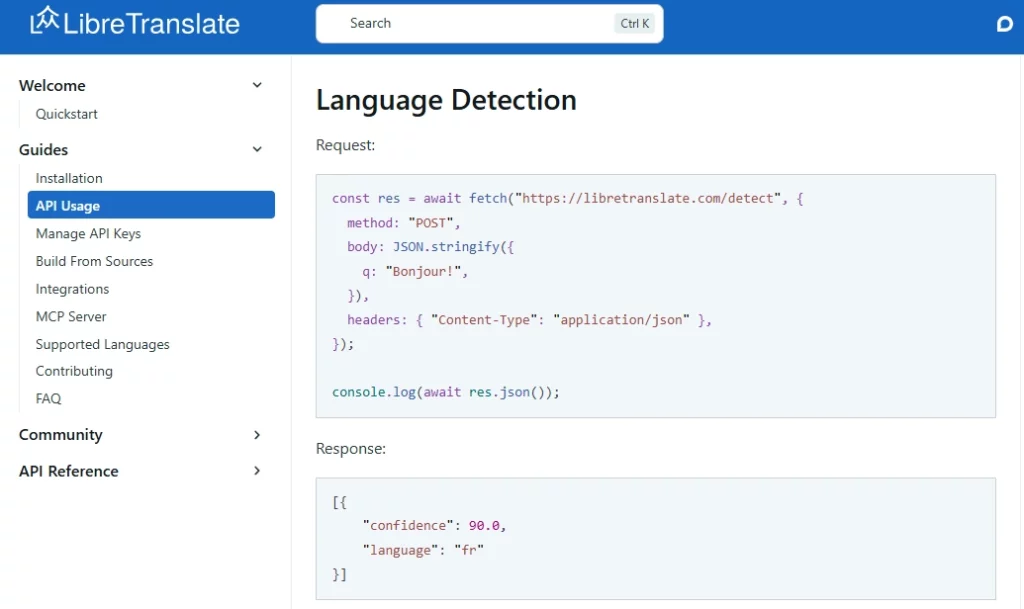Screen dimensions: 1024x609
Task: Open the Quickstart page
Action: click(x=67, y=114)
